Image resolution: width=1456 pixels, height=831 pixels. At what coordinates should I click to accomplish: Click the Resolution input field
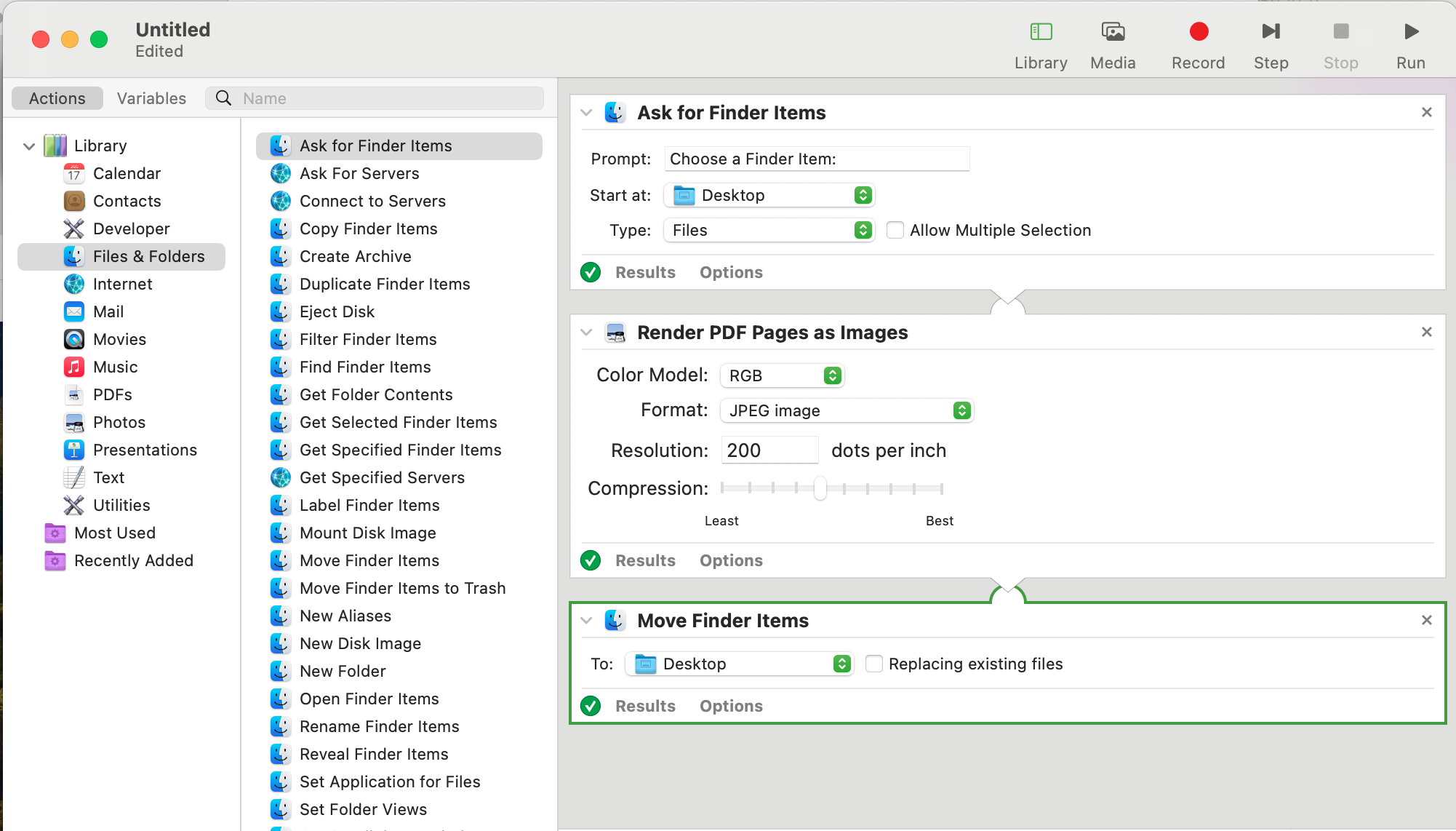coord(769,450)
